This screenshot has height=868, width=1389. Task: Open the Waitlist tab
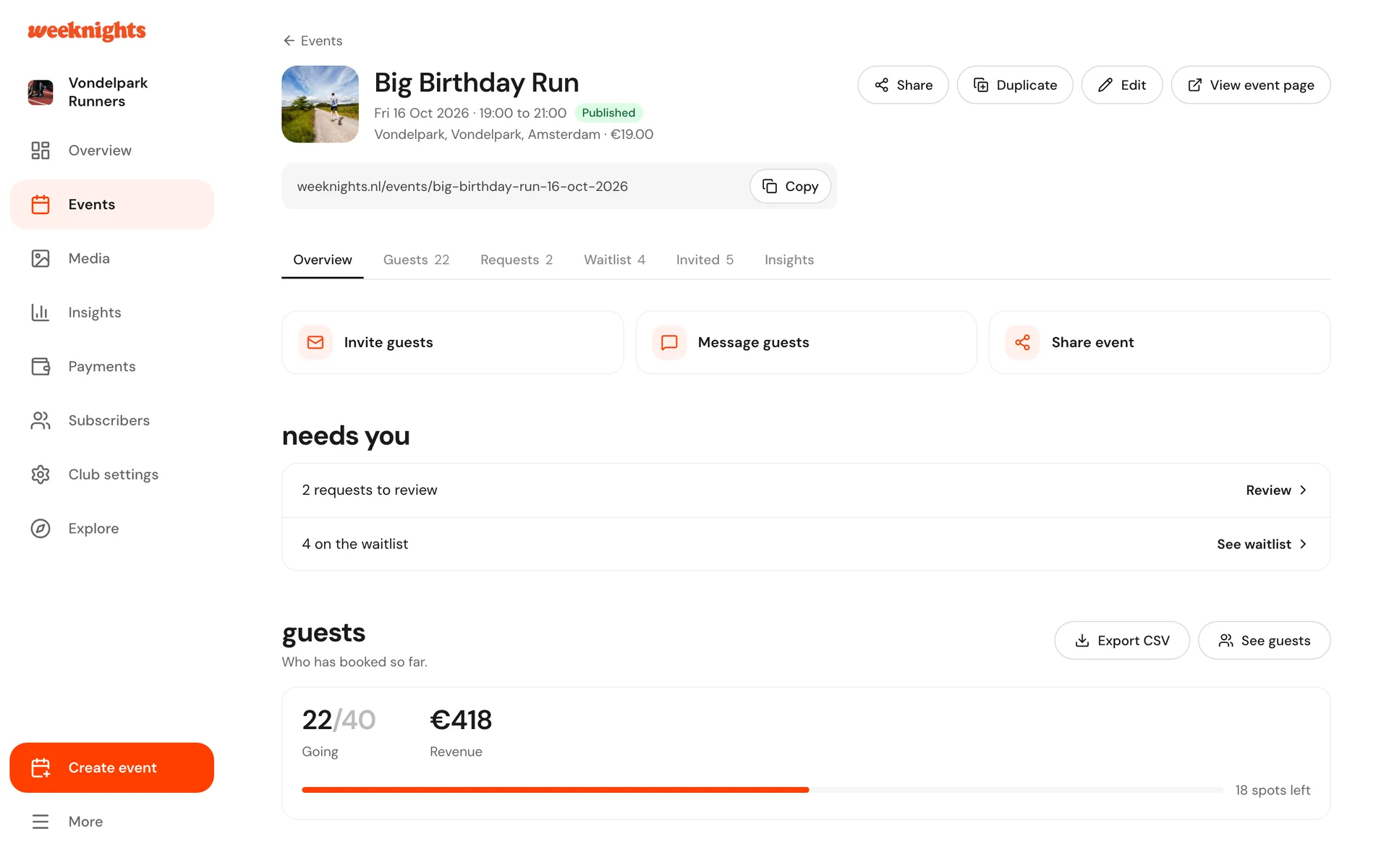coord(614,260)
